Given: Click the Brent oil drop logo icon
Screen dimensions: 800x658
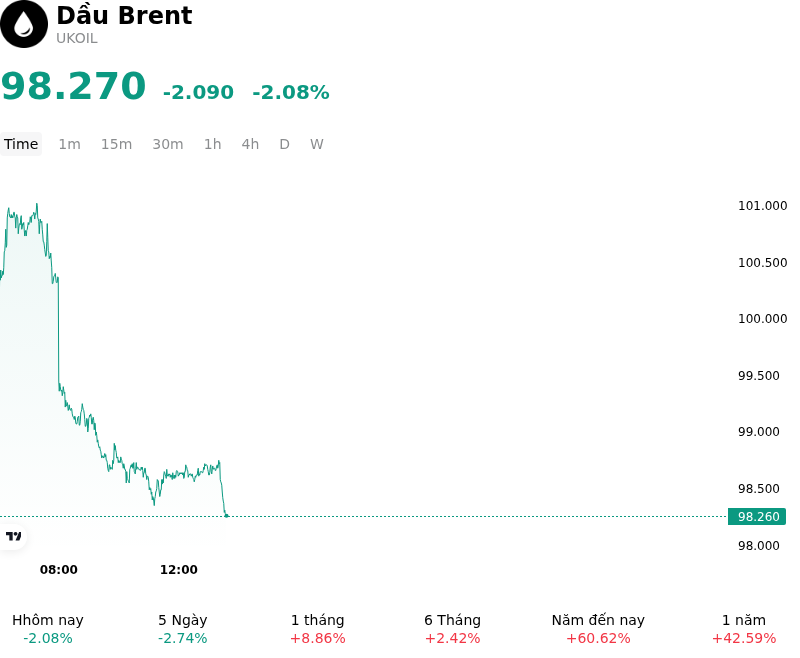Looking at the screenshot, I should click(x=24, y=24).
